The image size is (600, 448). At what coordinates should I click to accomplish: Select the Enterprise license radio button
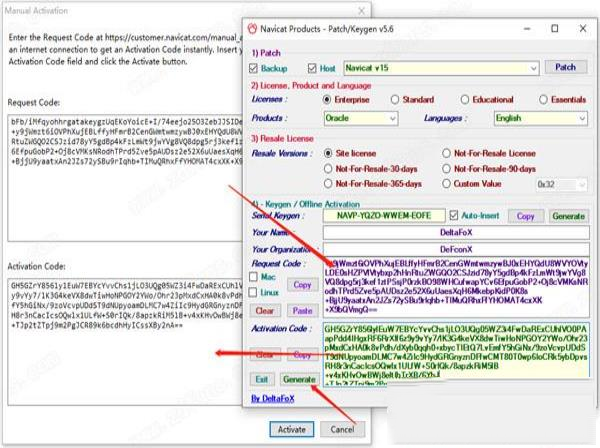click(327, 100)
